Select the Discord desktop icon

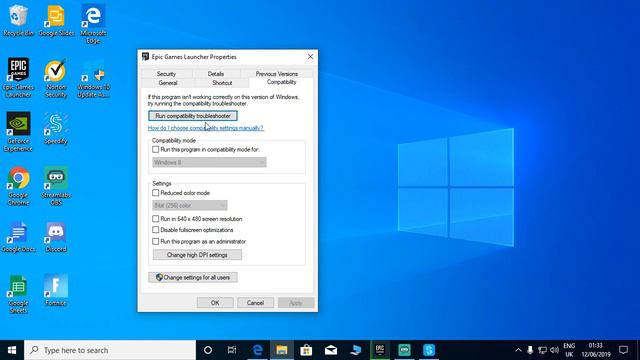point(56,237)
